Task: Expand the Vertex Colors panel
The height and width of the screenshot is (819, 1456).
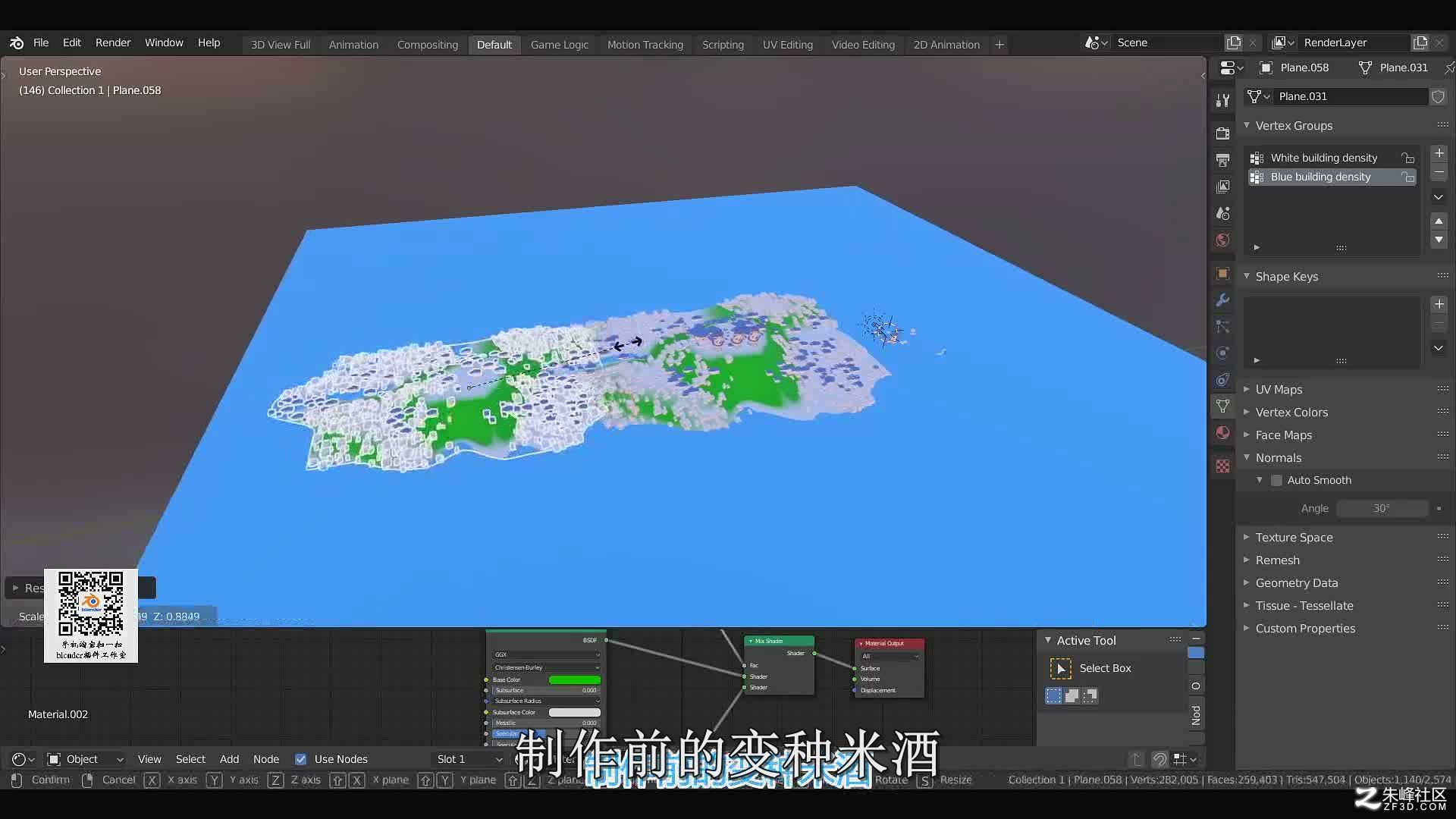Action: (1247, 412)
